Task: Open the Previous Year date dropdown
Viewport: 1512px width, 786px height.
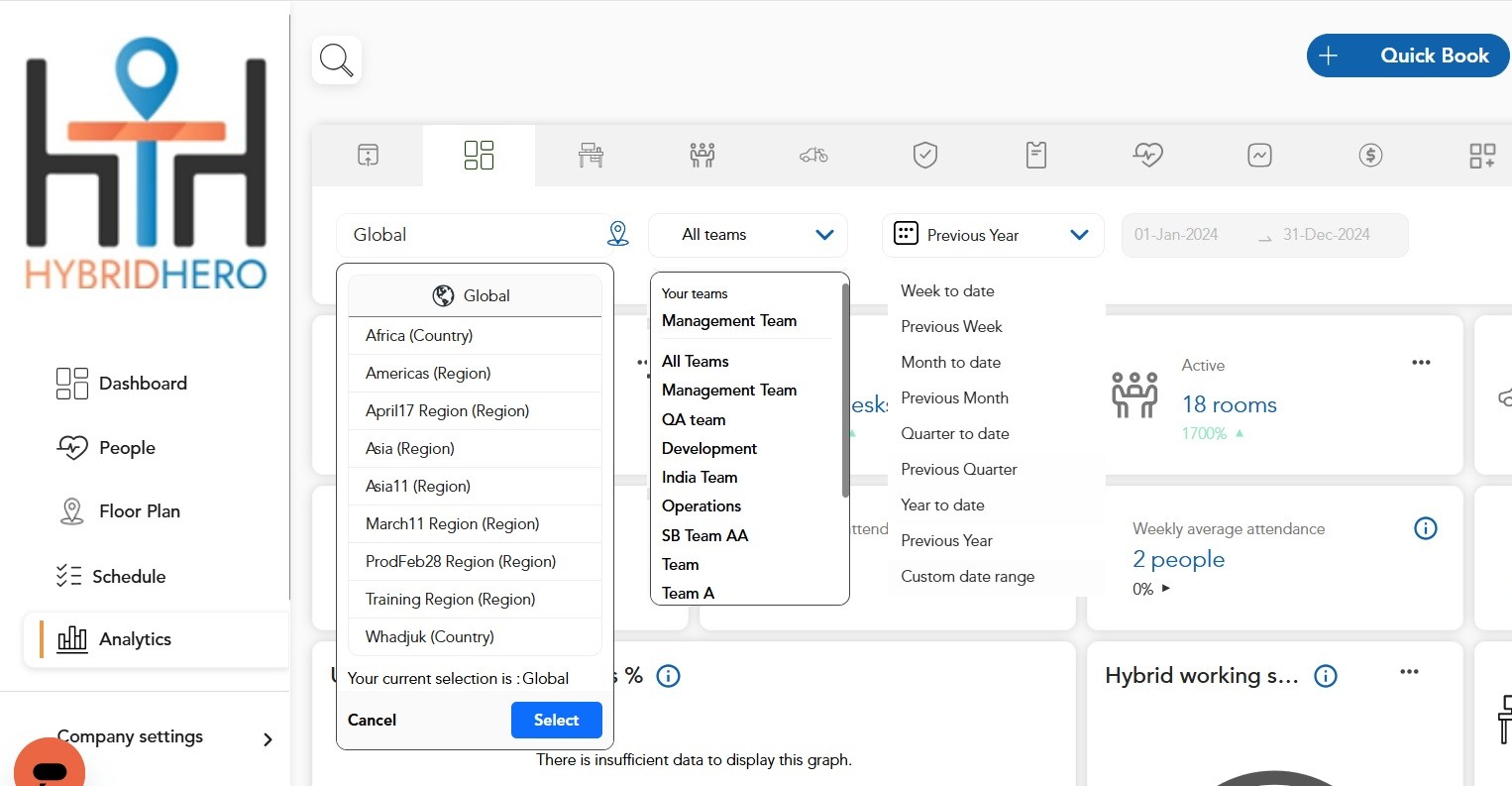Action: pos(993,235)
